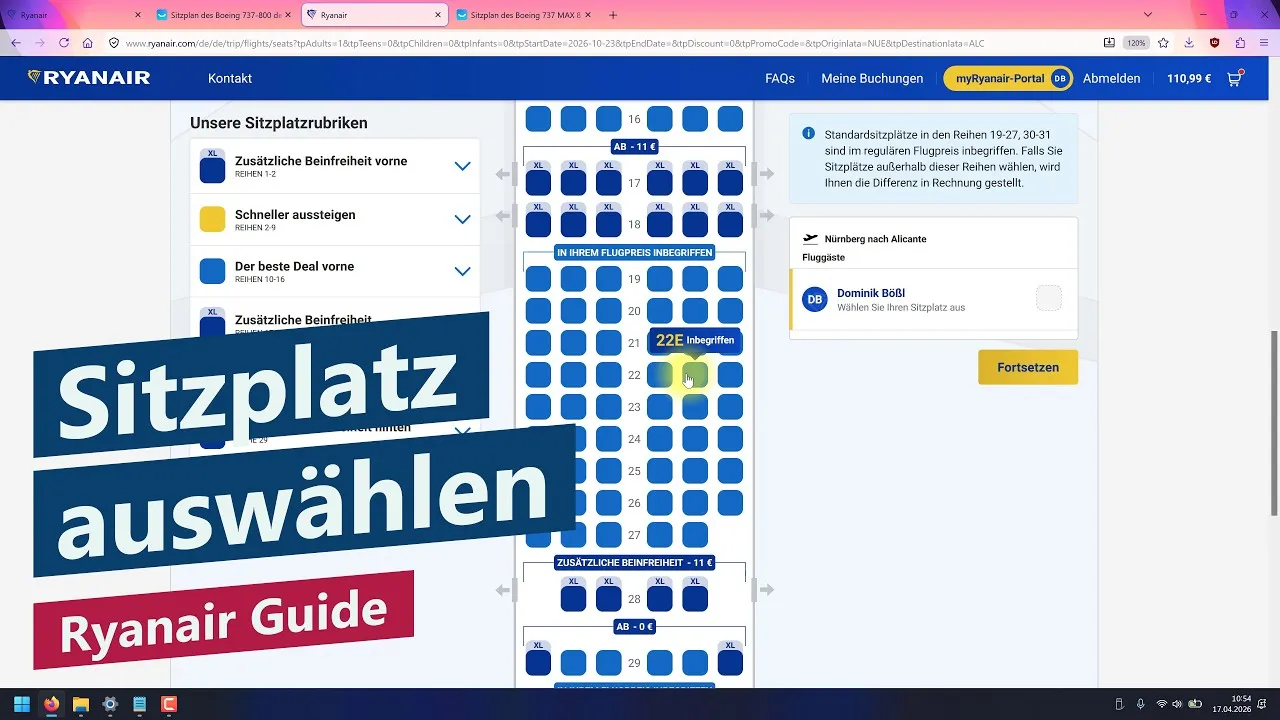Image resolution: width=1280 pixels, height=720 pixels.
Task: Open the downloads icon in the browser toolbar
Action: (x=1188, y=44)
